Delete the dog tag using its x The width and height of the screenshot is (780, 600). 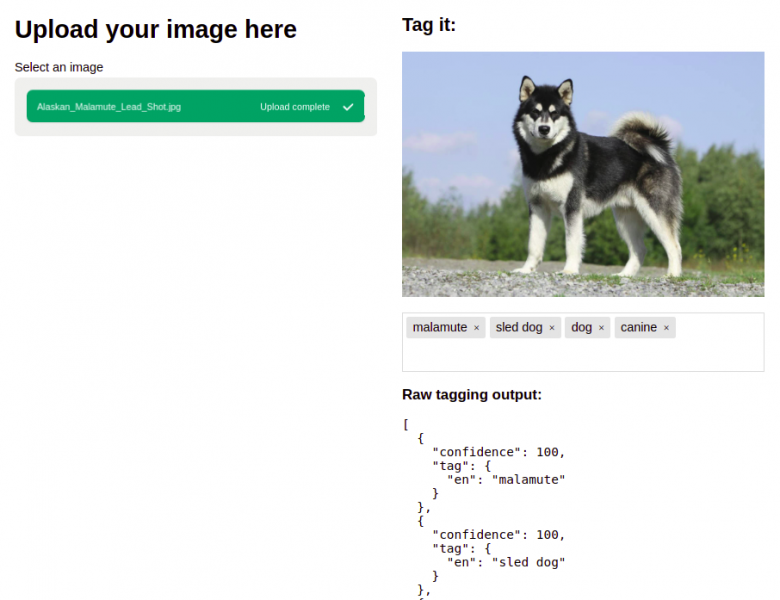click(x=601, y=328)
